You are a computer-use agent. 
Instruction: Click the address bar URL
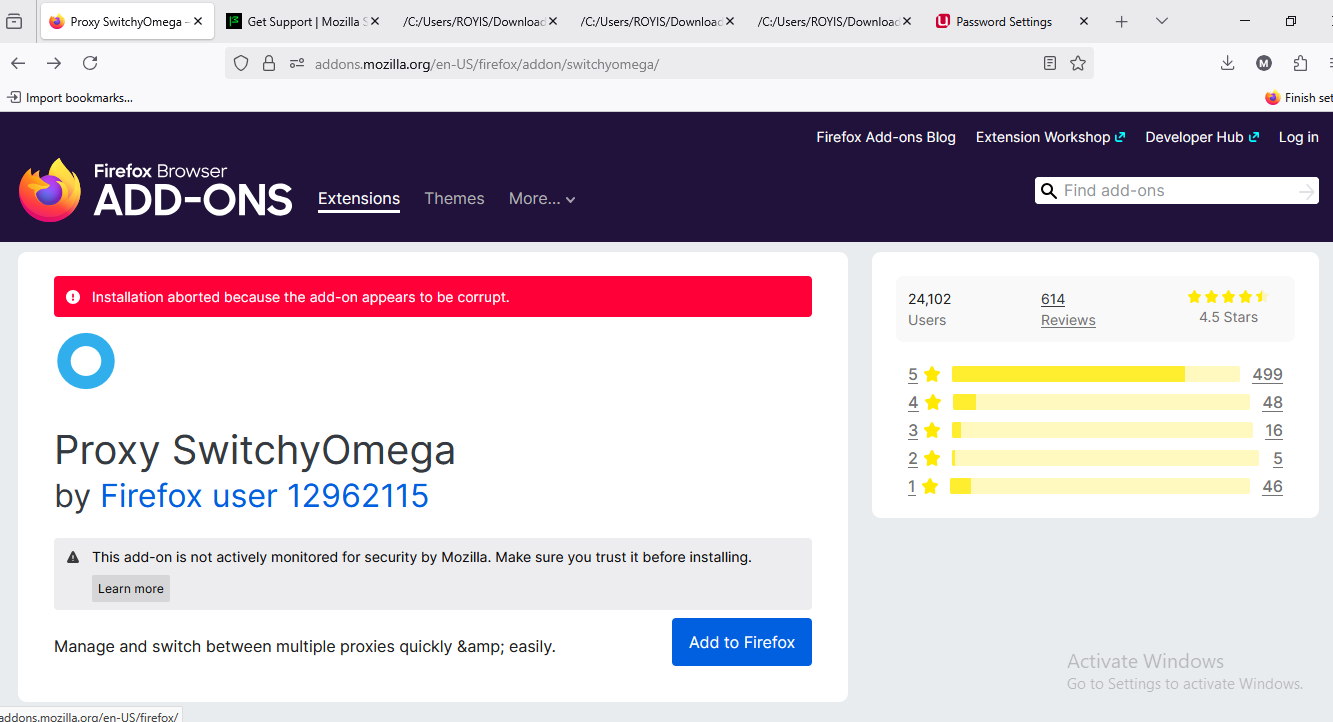coord(487,64)
